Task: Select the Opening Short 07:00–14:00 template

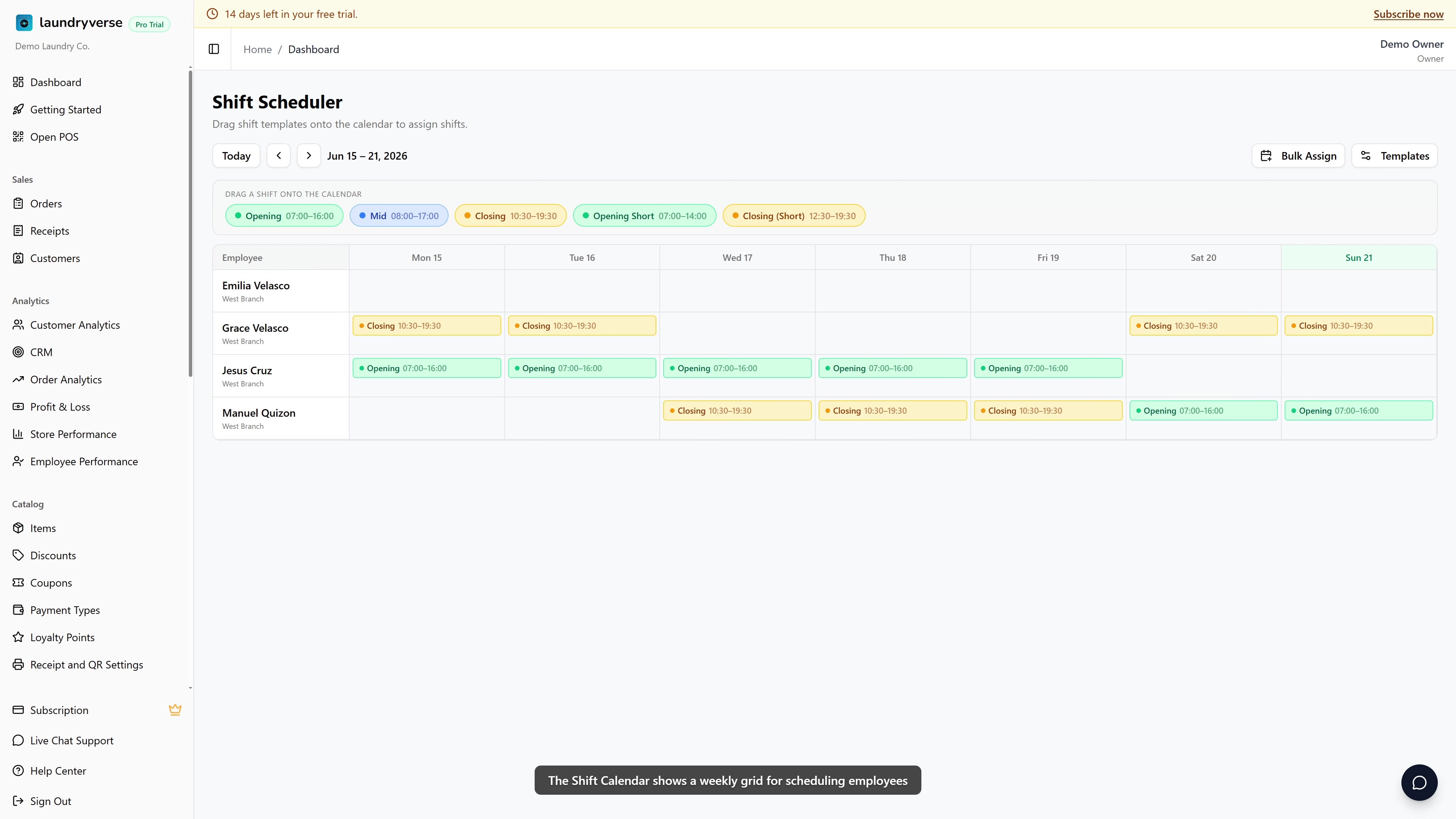Action: point(644,216)
